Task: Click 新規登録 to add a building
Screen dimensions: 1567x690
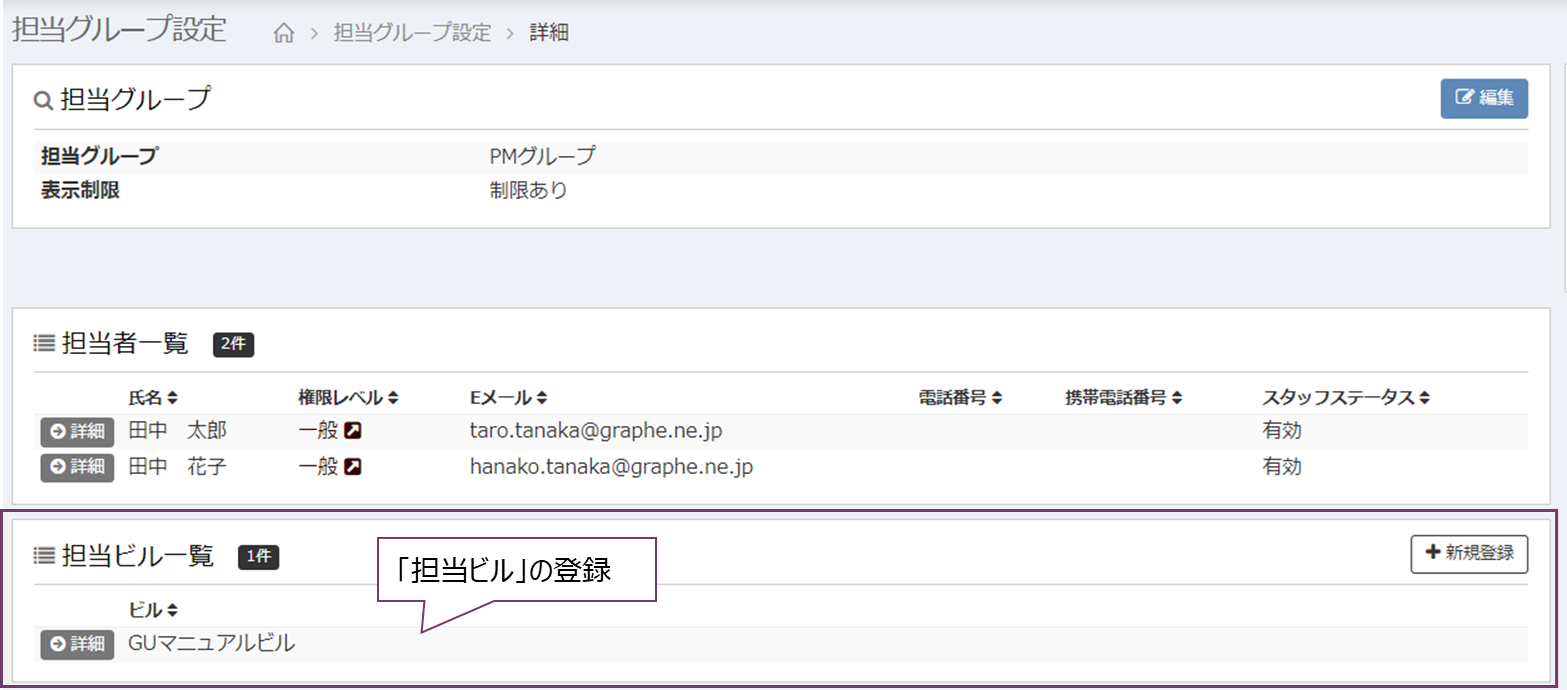Action: pyautogui.click(x=1469, y=553)
